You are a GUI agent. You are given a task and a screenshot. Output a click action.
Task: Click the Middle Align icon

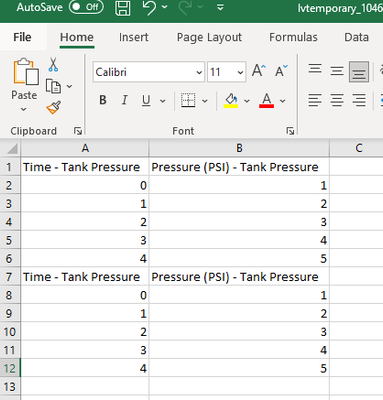click(337, 71)
